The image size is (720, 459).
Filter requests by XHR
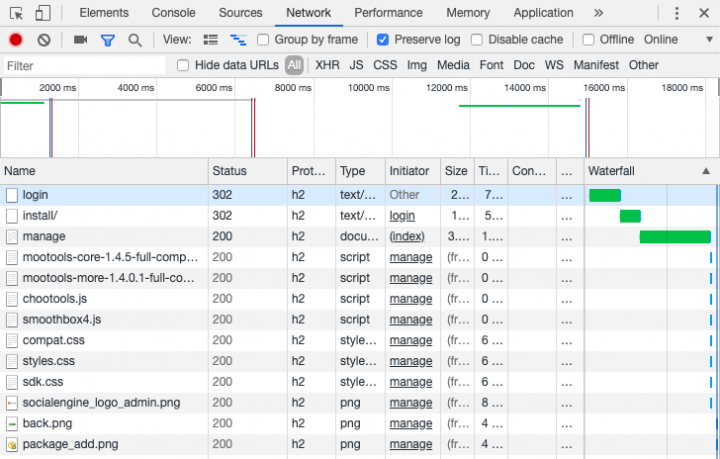tap(327, 65)
